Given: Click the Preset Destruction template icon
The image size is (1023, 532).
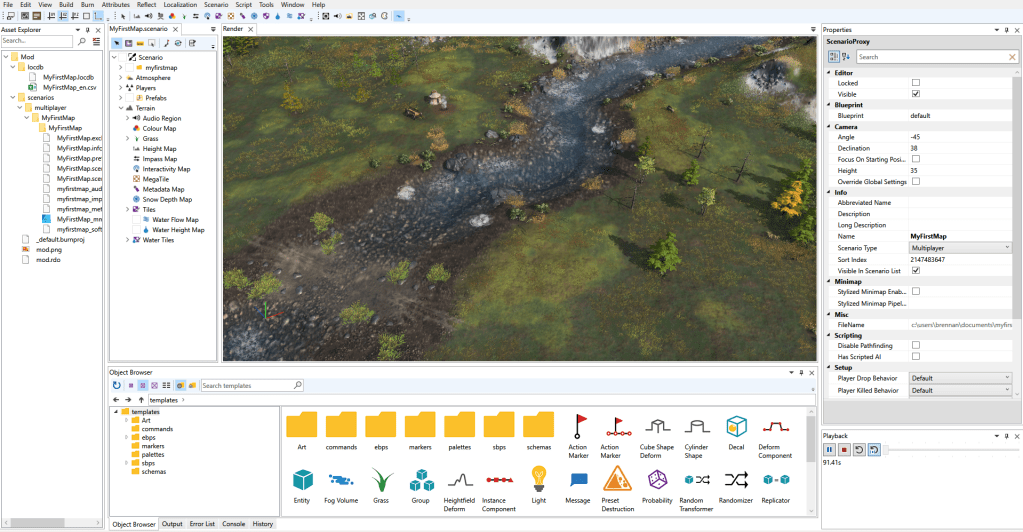Looking at the screenshot, I should click(x=618, y=479).
